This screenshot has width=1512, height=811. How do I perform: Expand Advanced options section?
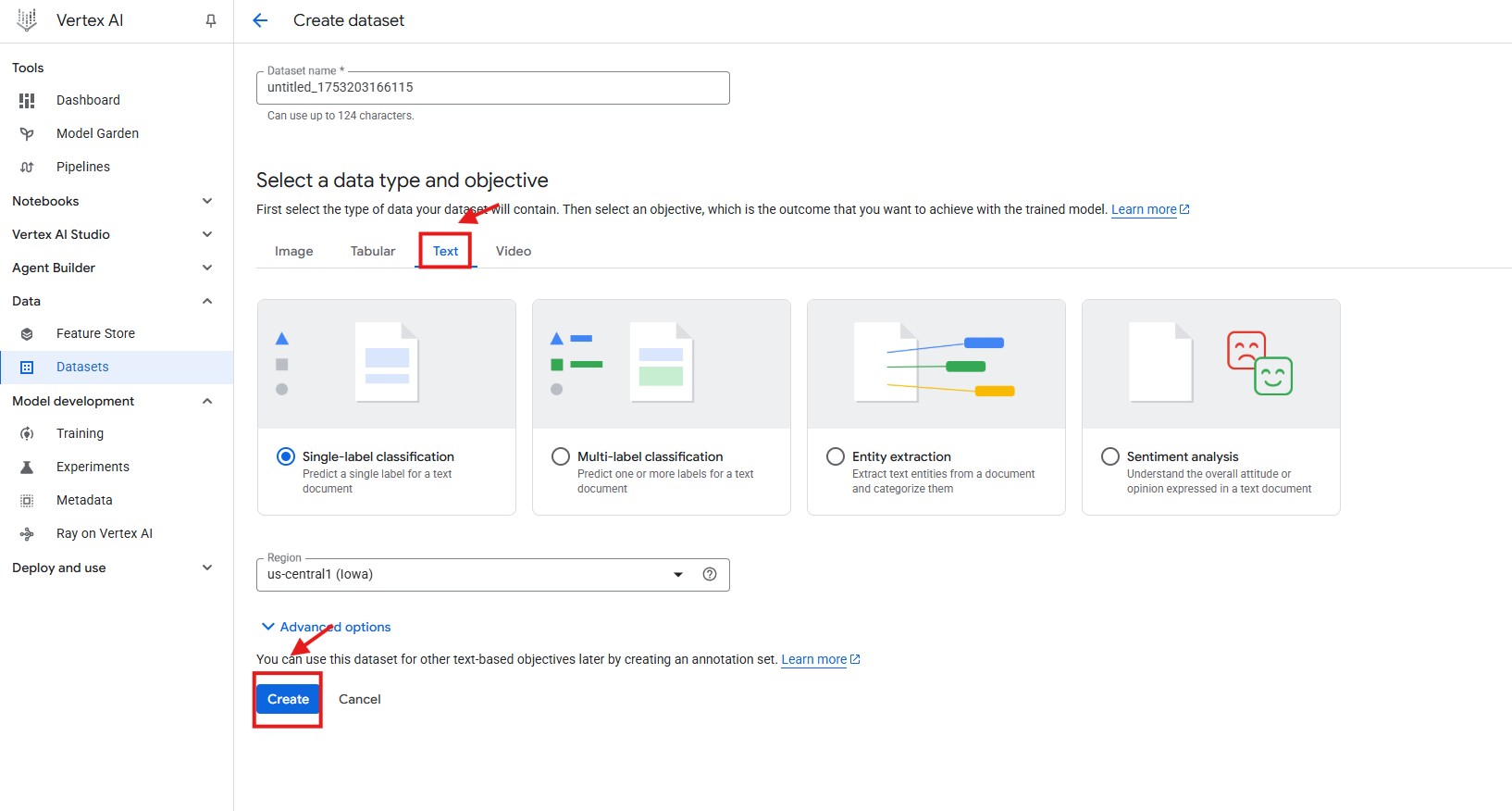[x=326, y=627]
